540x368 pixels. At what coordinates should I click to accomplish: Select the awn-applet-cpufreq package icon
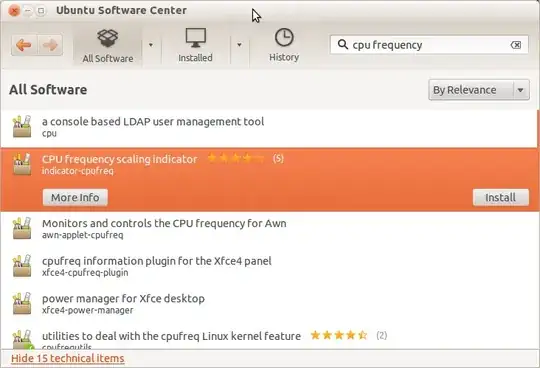(x=22, y=228)
